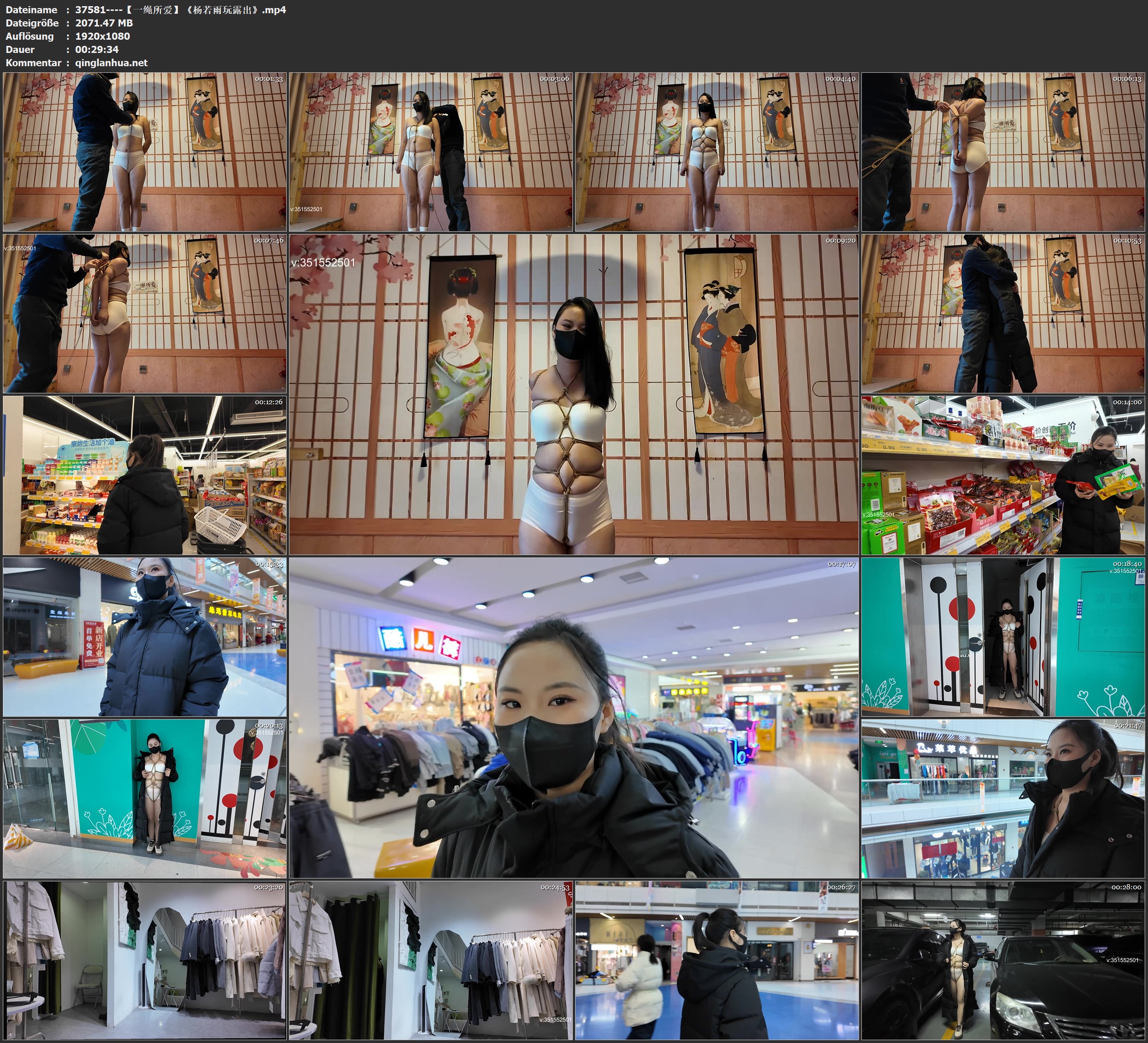Image resolution: width=1148 pixels, height=1043 pixels.
Task: Select the supermarket frame at 00:12:26
Action: (145, 475)
